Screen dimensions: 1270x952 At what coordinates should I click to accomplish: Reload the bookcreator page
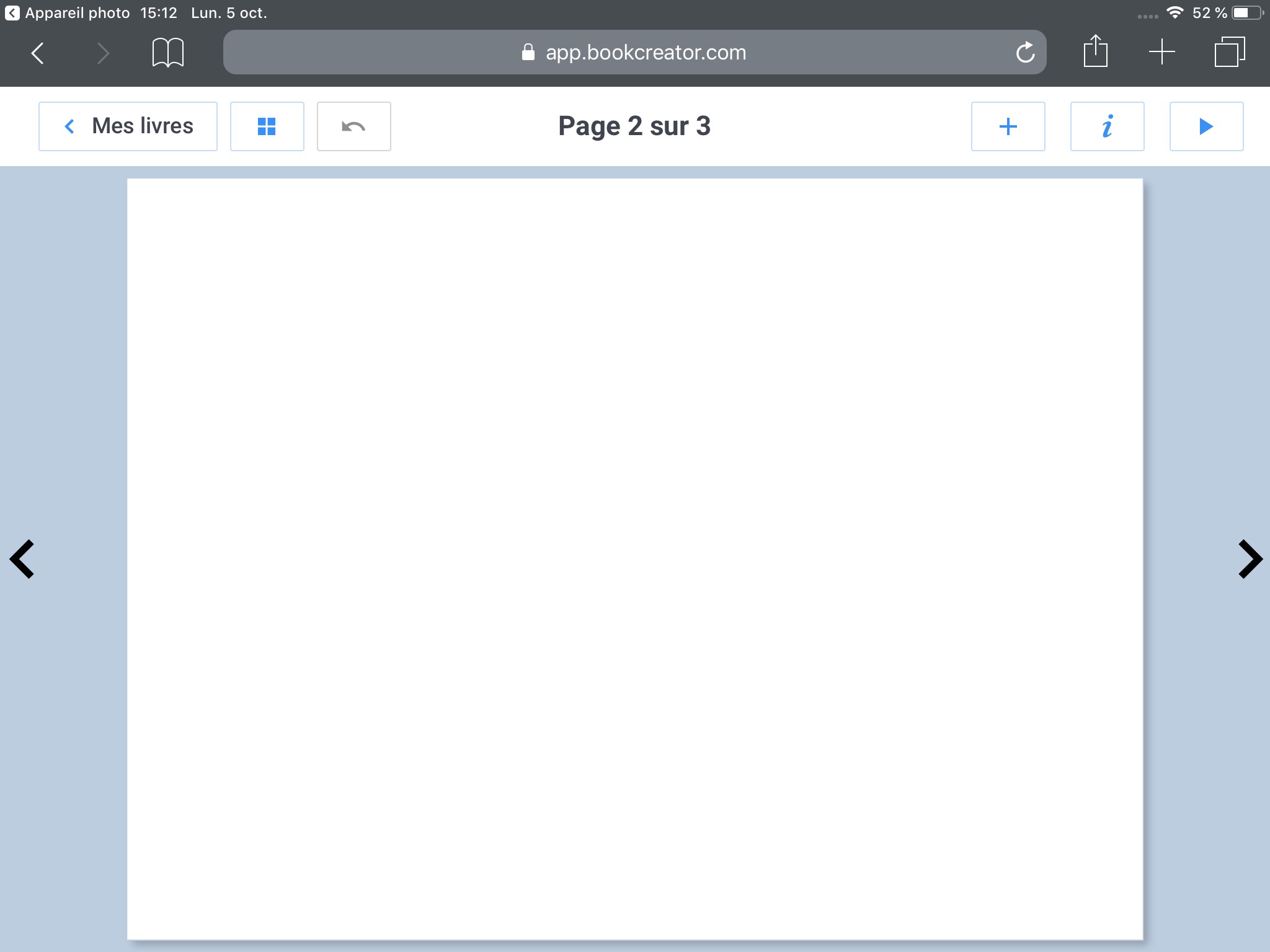[1025, 53]
